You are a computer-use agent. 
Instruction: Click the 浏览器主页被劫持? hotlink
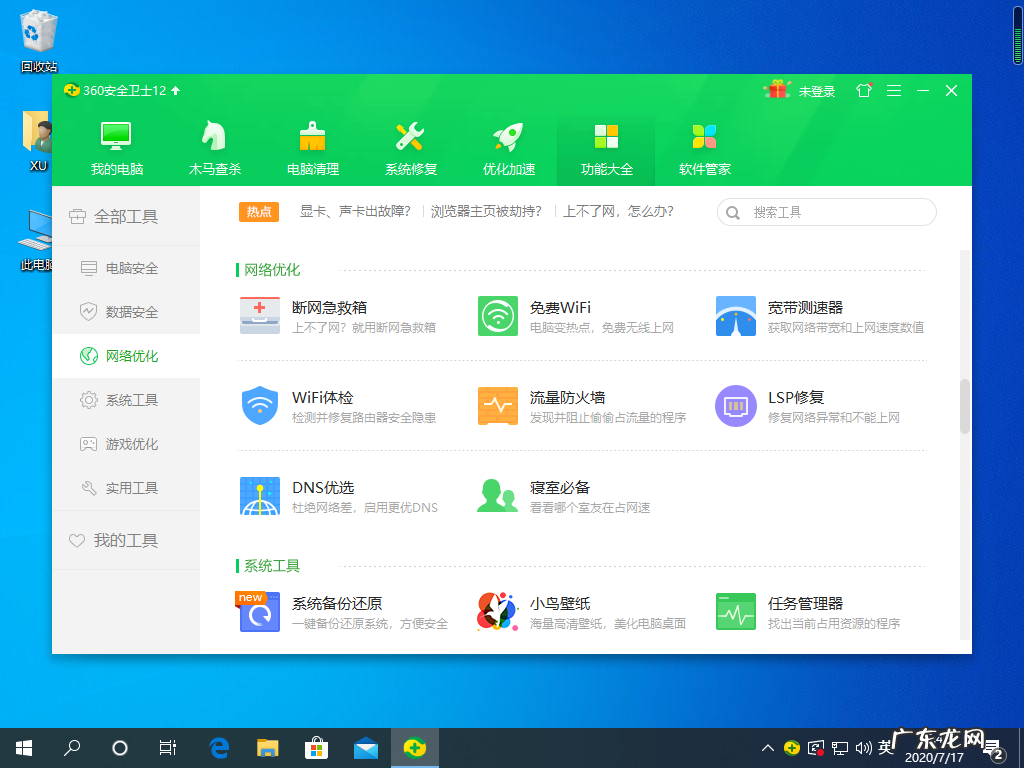[487, 212]
